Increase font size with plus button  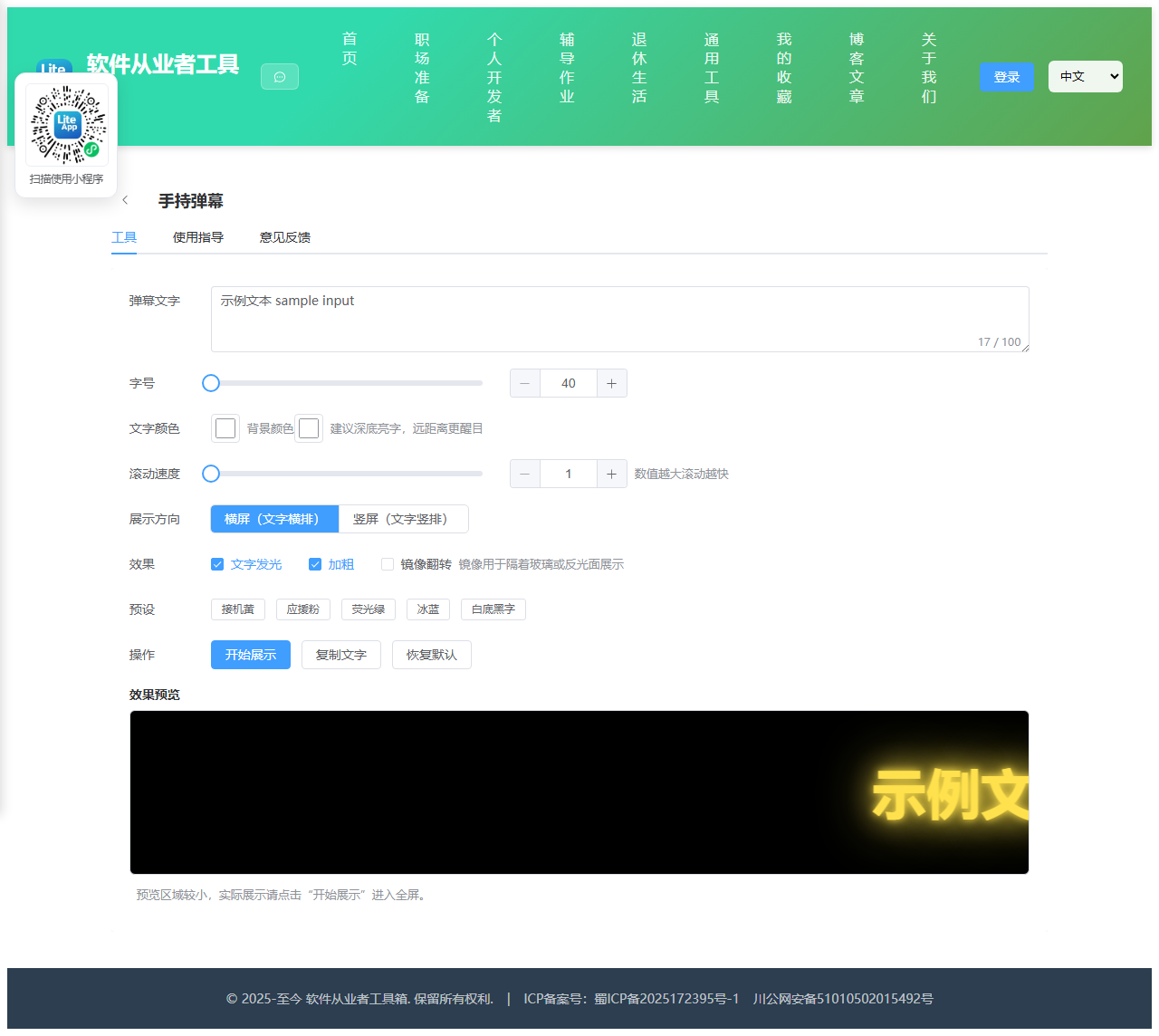pyautogui.click(x=612, y=383)
